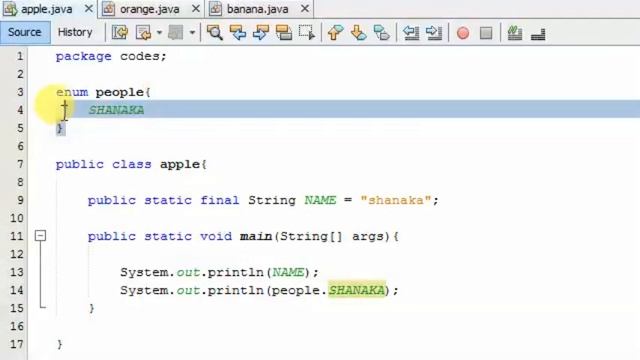Click the Stop Macro Recording square icon
The image size is (640, 360).
coord(486,33)
